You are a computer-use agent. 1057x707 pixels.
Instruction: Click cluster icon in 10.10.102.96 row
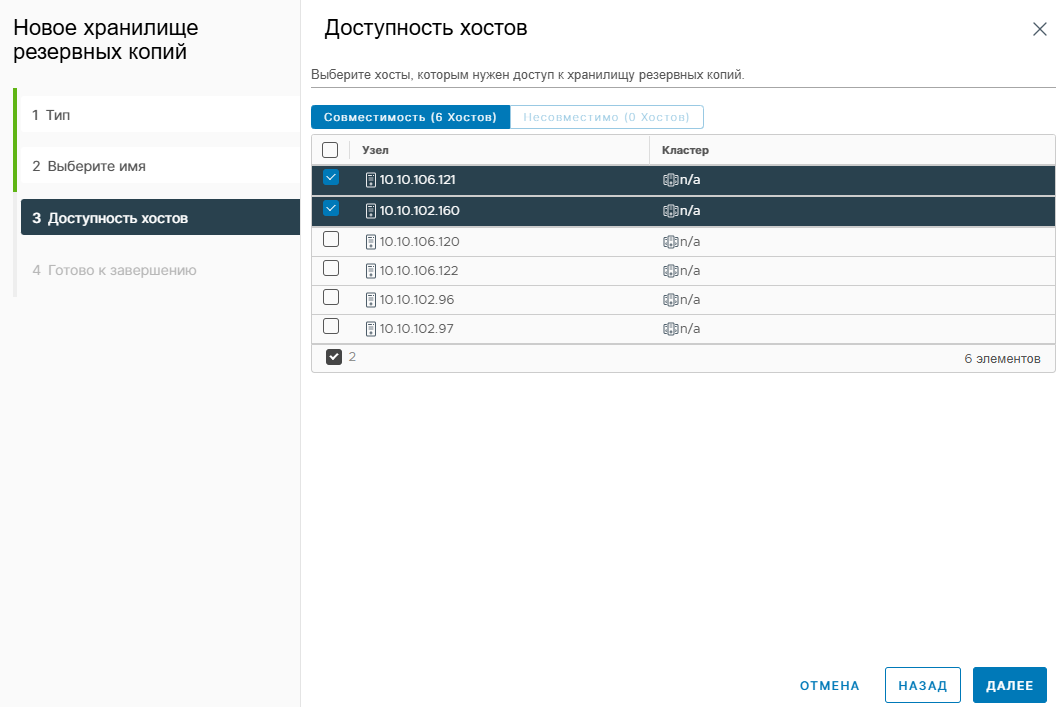pyautogui.click(x=670, y=300)
